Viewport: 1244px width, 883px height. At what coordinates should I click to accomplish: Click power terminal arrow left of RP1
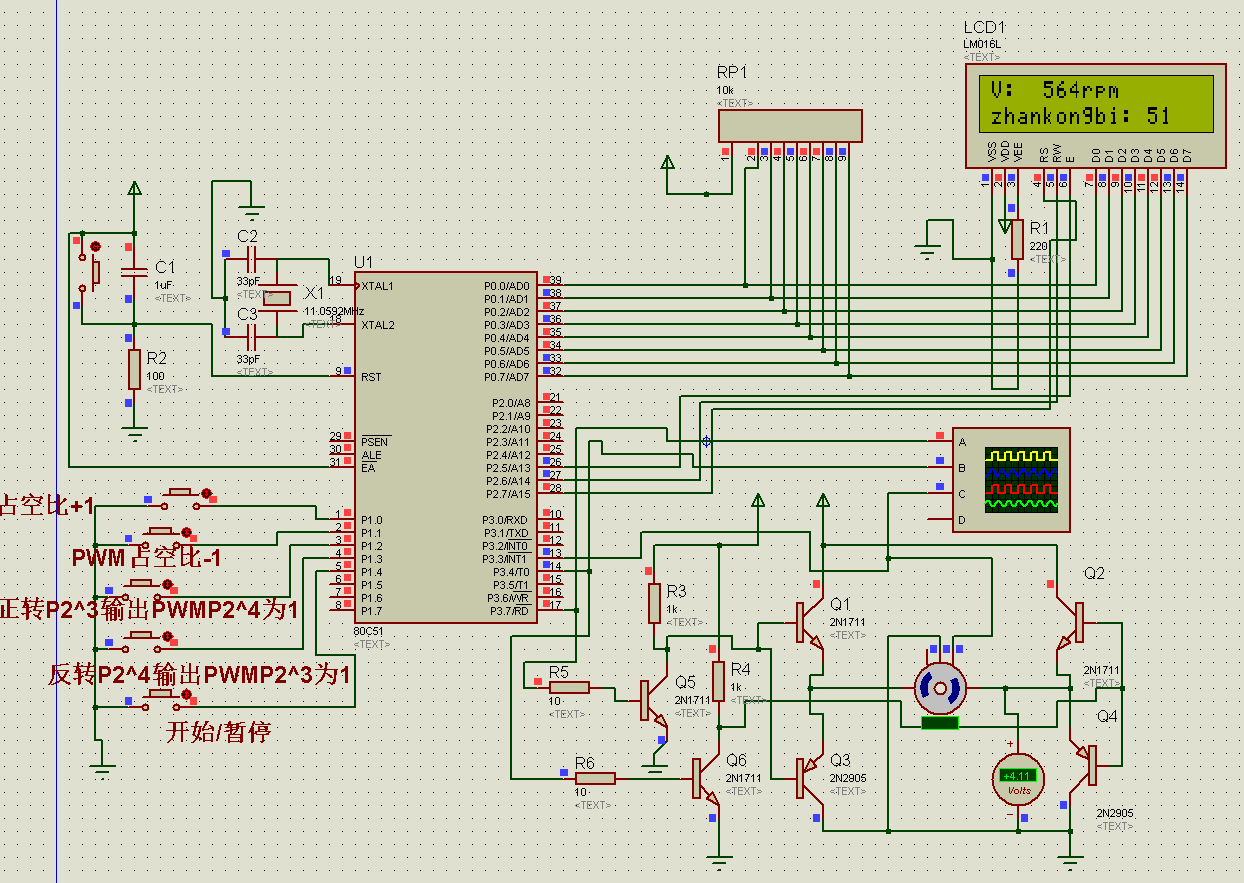point(668,164)
